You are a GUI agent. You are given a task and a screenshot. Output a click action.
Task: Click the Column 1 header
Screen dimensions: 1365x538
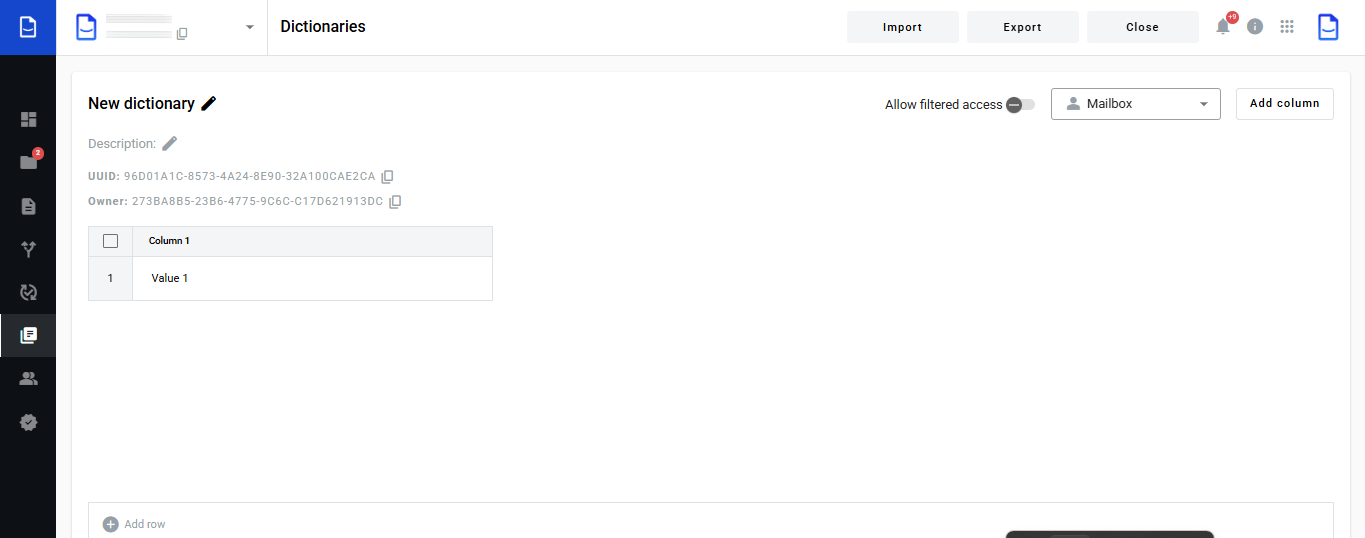tap(169, 241)
